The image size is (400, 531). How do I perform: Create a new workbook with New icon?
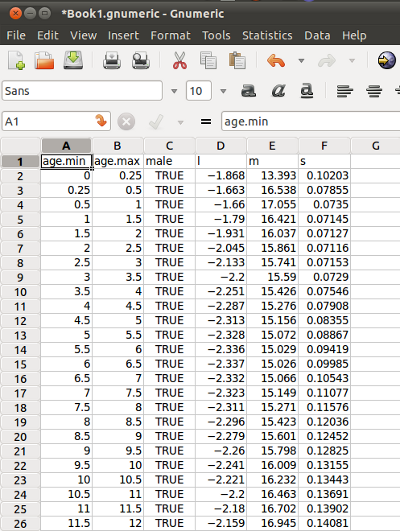(16, 61)
